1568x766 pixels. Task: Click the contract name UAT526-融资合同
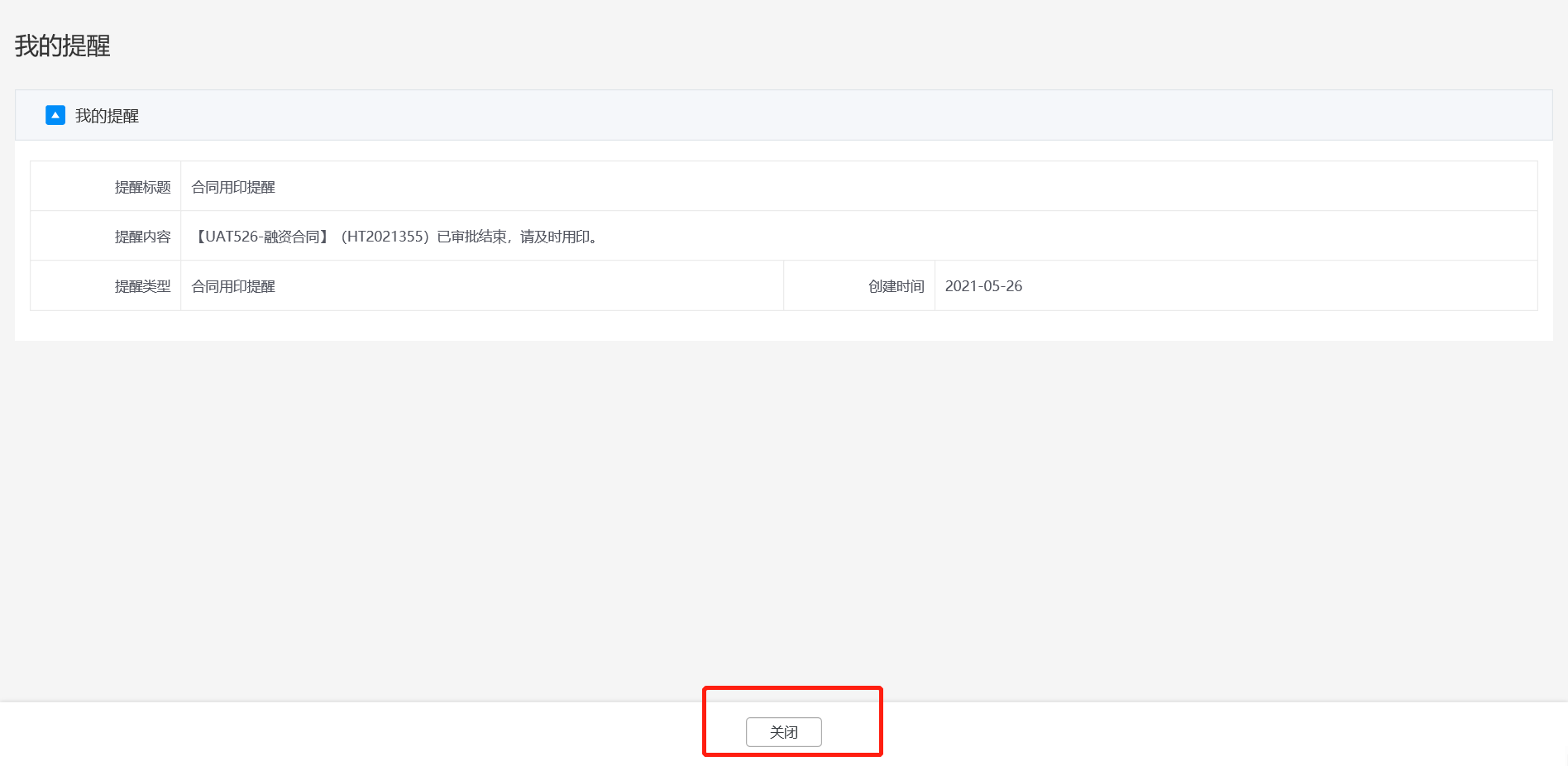coord(262,237)
